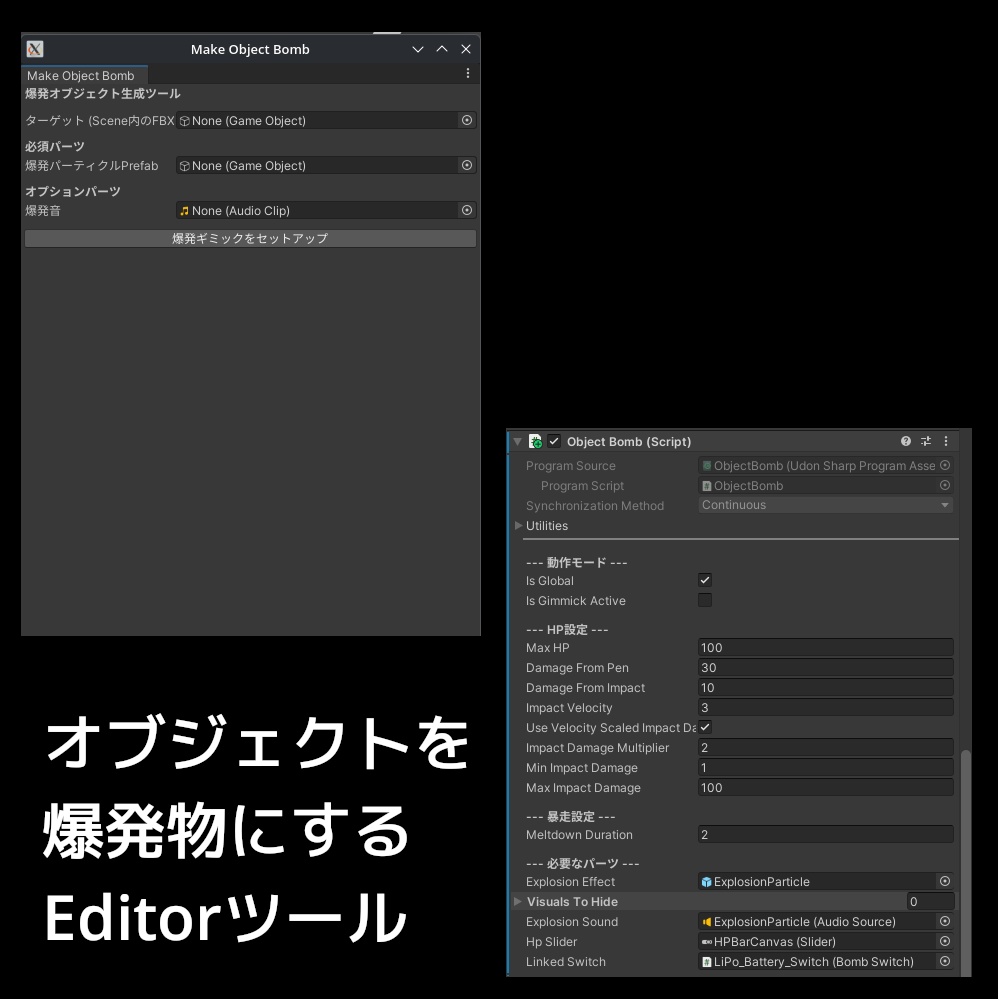Open presets for the Object Bomb component
The image size is (1000, 1000).
[x=925, y=441]
